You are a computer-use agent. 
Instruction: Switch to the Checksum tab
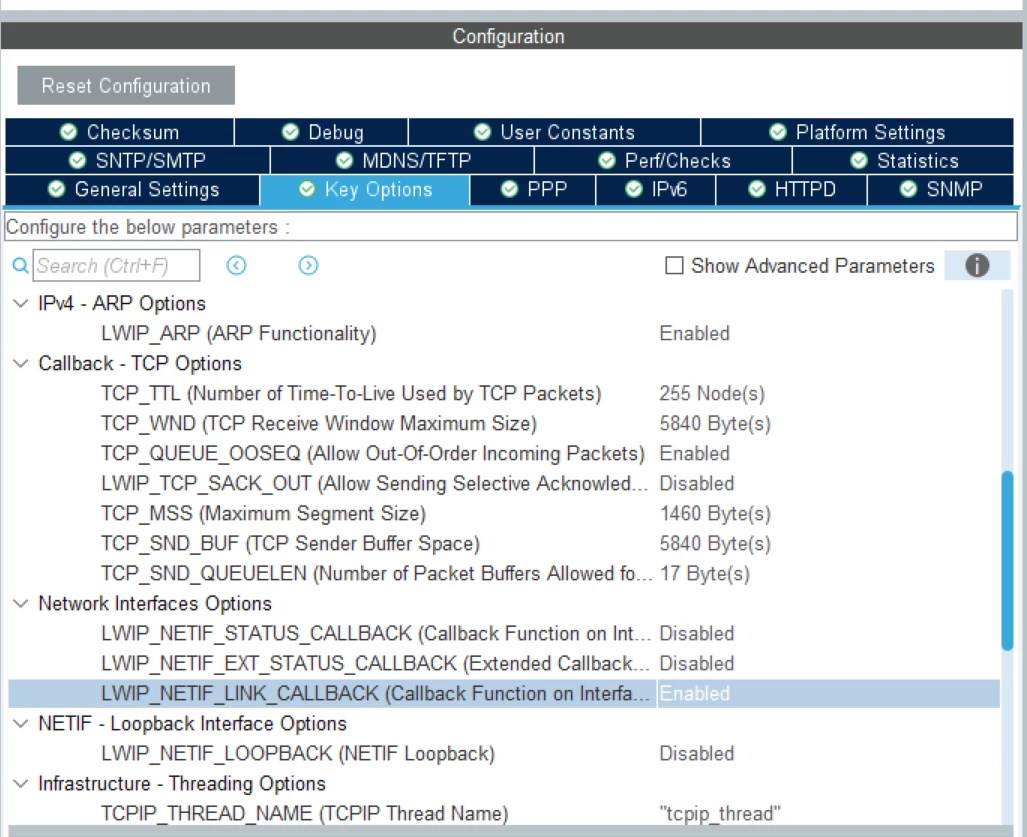[x=119, y=132]
